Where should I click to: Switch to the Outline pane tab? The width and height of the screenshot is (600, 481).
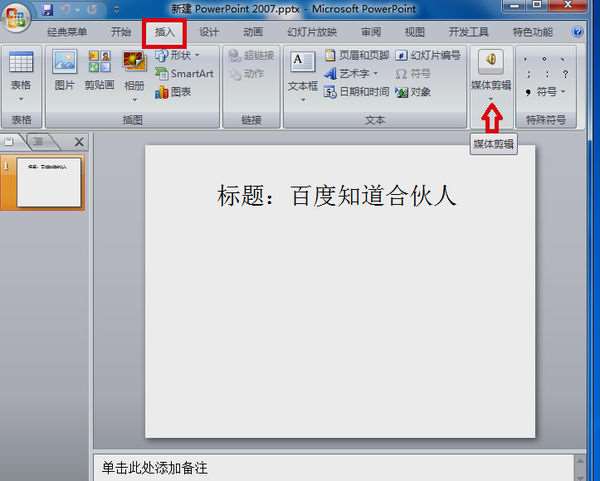click(39, 142)
